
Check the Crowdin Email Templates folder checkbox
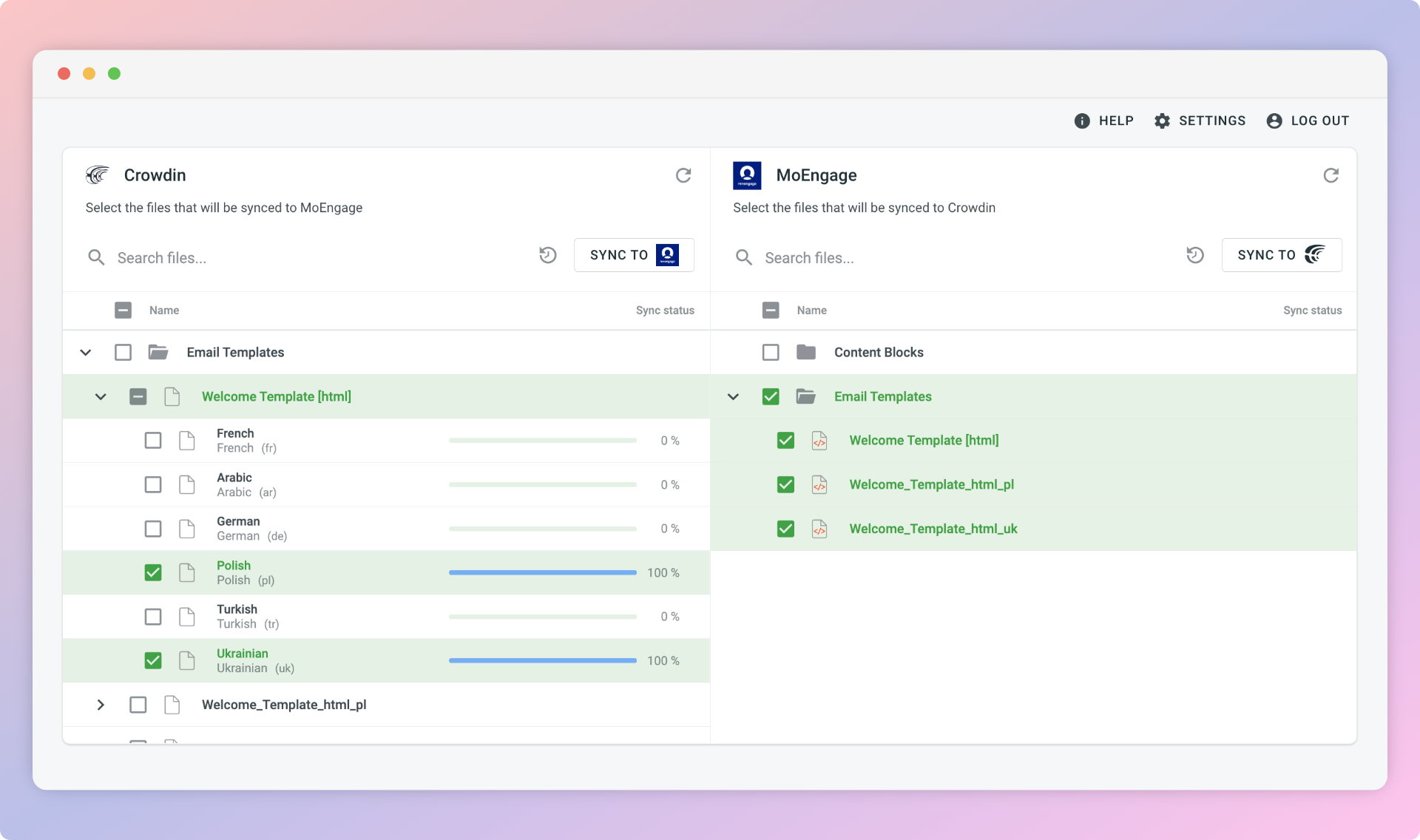point(124,352)
